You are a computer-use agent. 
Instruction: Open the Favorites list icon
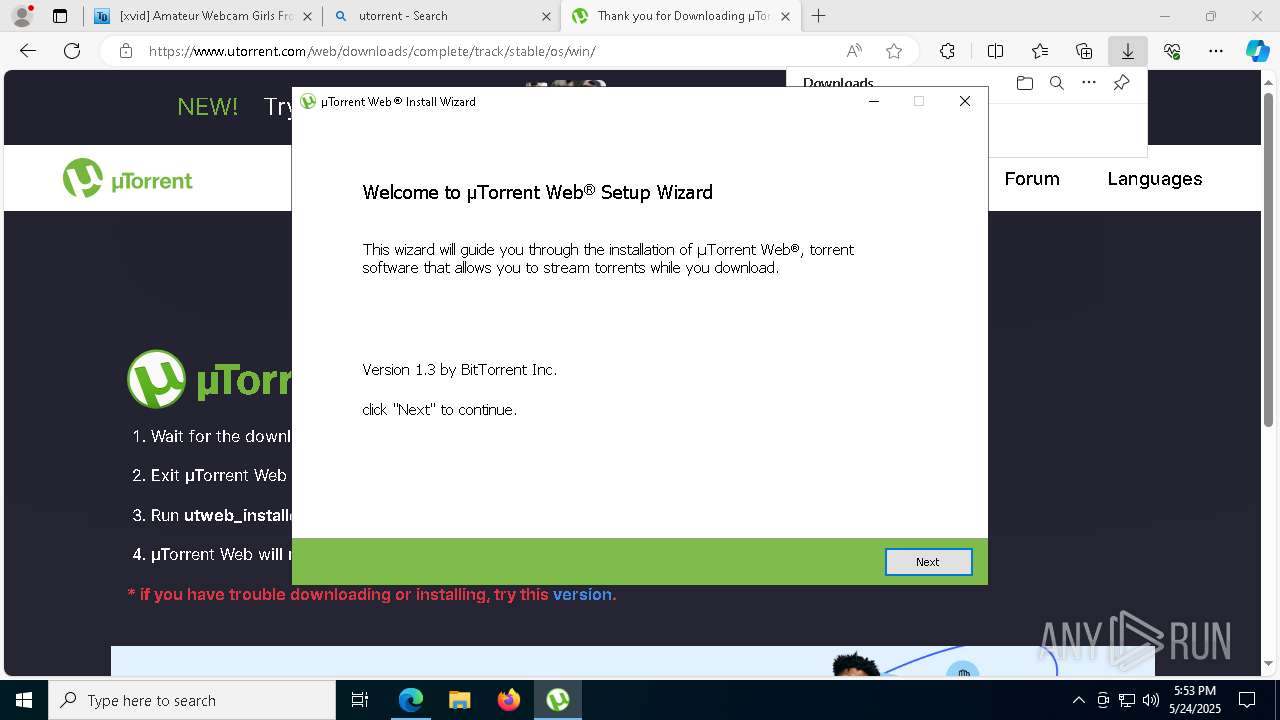click(x=1040, y=51)
